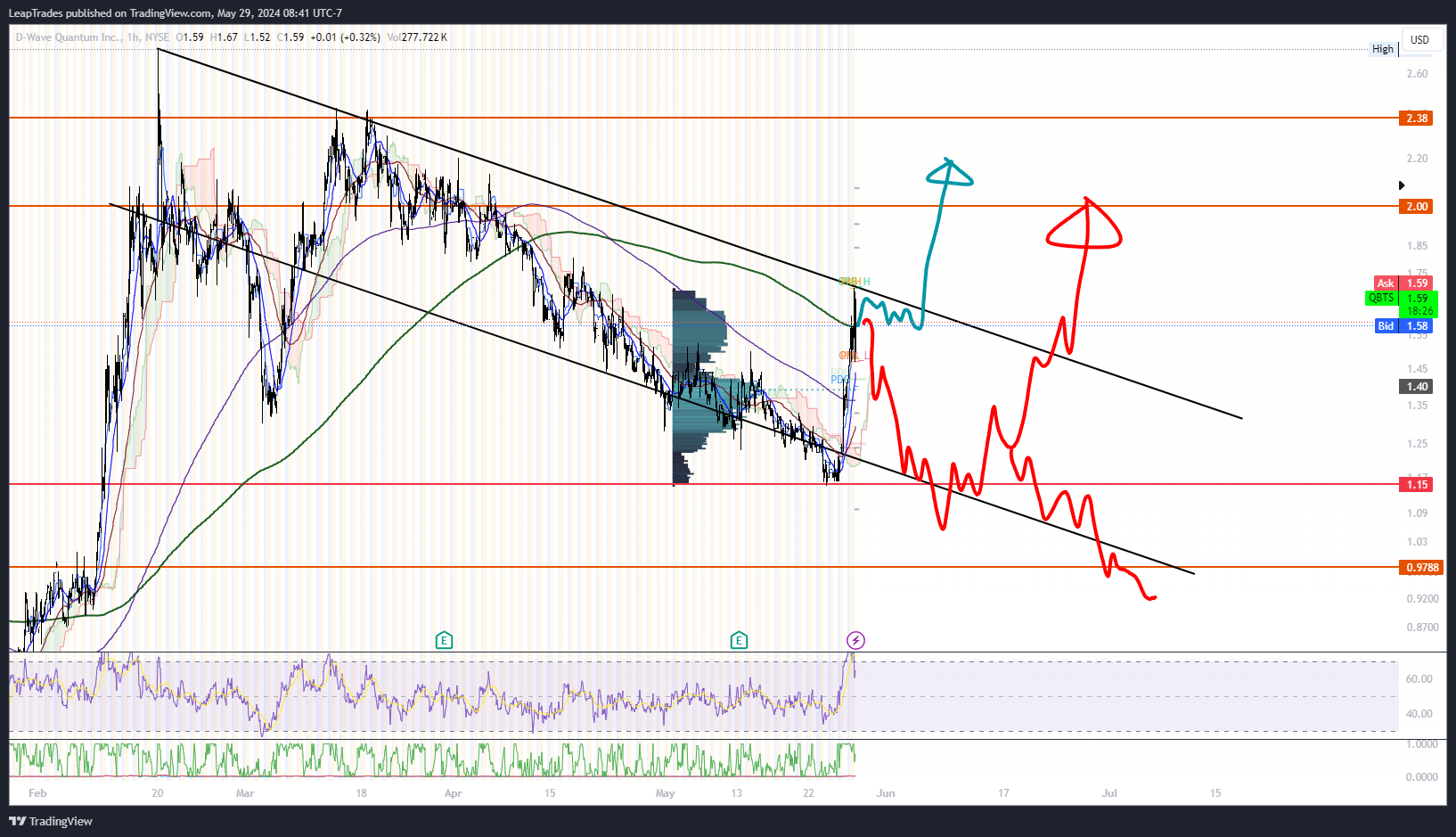Viewport: 1456px width, 837px height.
Task: Click the 1.0000 value on the bottom indicator scale
Action: [x=1422, y=744]
